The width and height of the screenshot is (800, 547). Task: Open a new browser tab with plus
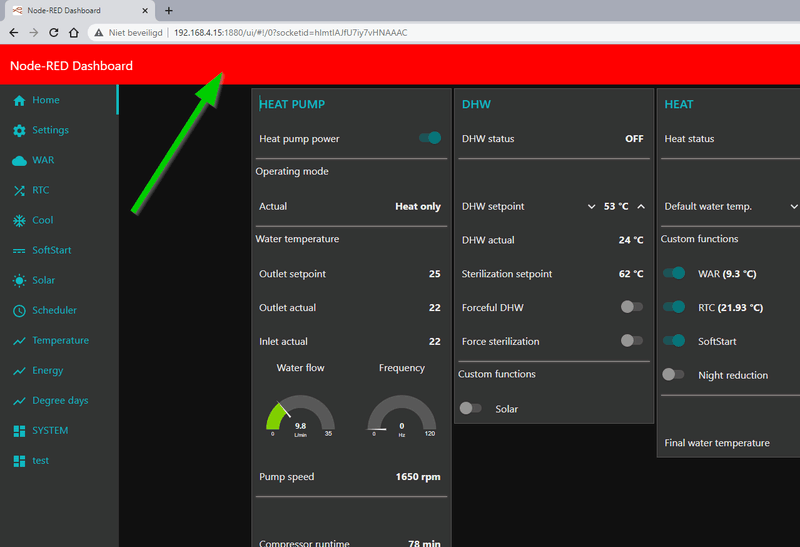(169, 10)
